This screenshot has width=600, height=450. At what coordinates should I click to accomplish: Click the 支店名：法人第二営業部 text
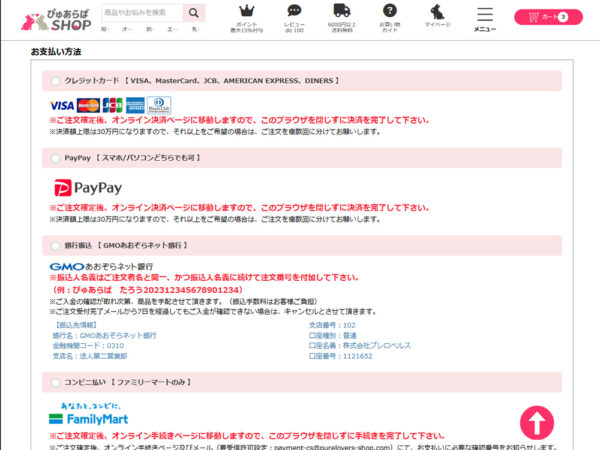(90, 356)
